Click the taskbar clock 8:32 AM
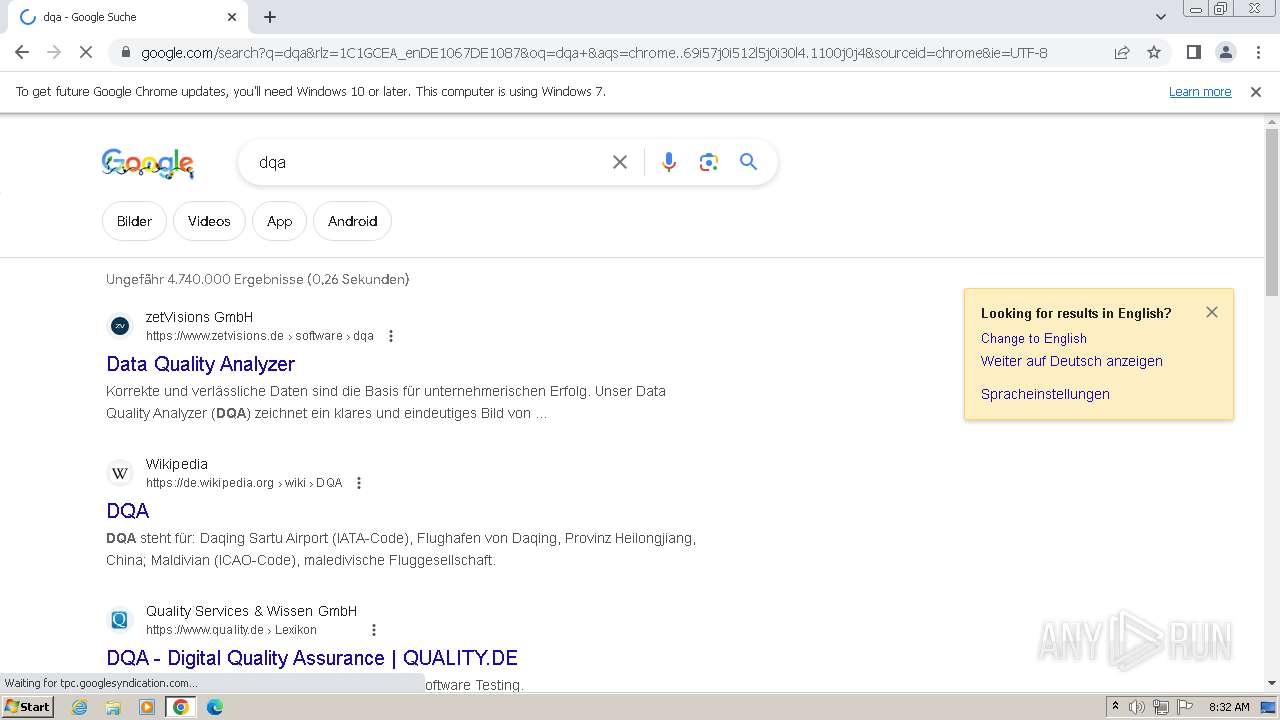 click(1229, 707)
